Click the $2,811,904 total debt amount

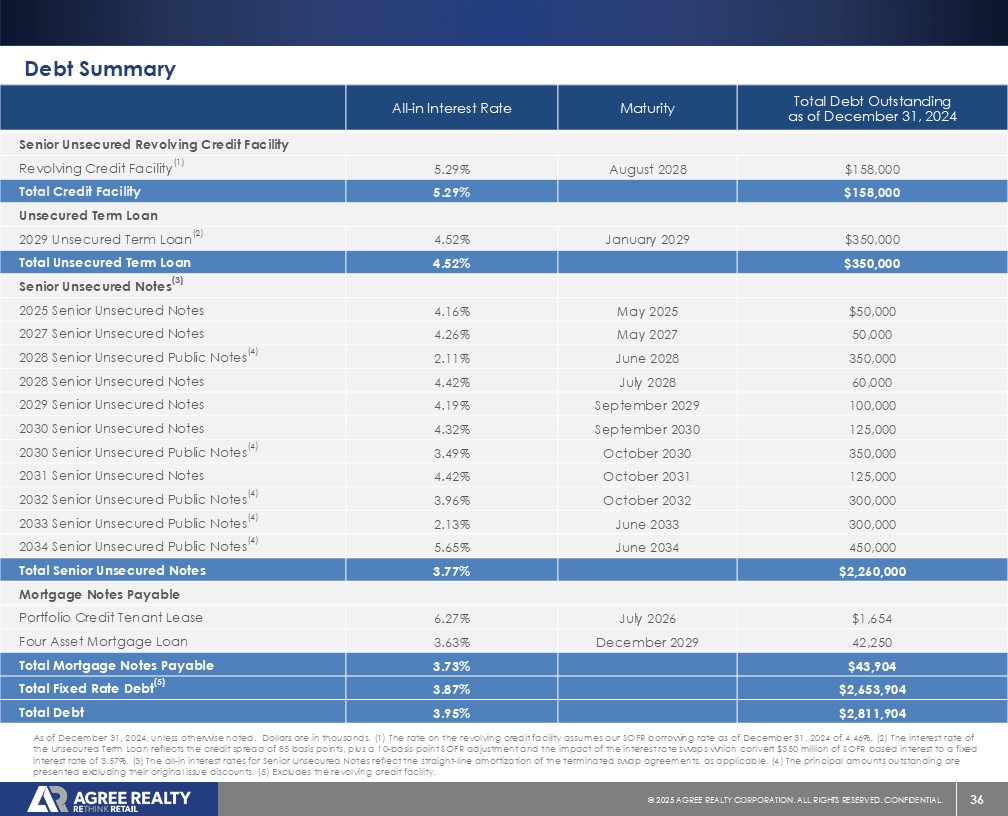pyautogui.click(x=871, y=713)
